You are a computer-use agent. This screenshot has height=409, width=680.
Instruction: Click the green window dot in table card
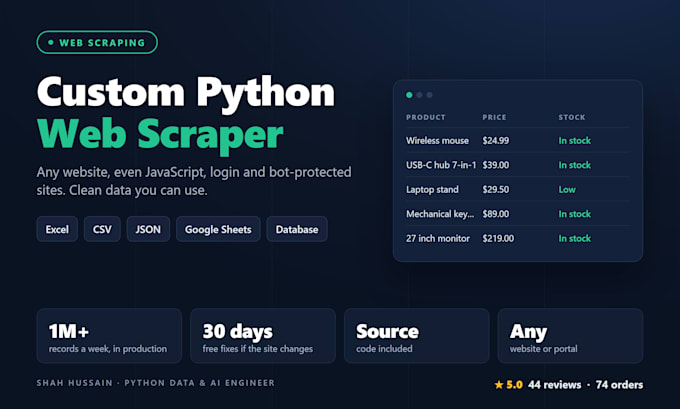pyautogui.click(x=409, y=95)
